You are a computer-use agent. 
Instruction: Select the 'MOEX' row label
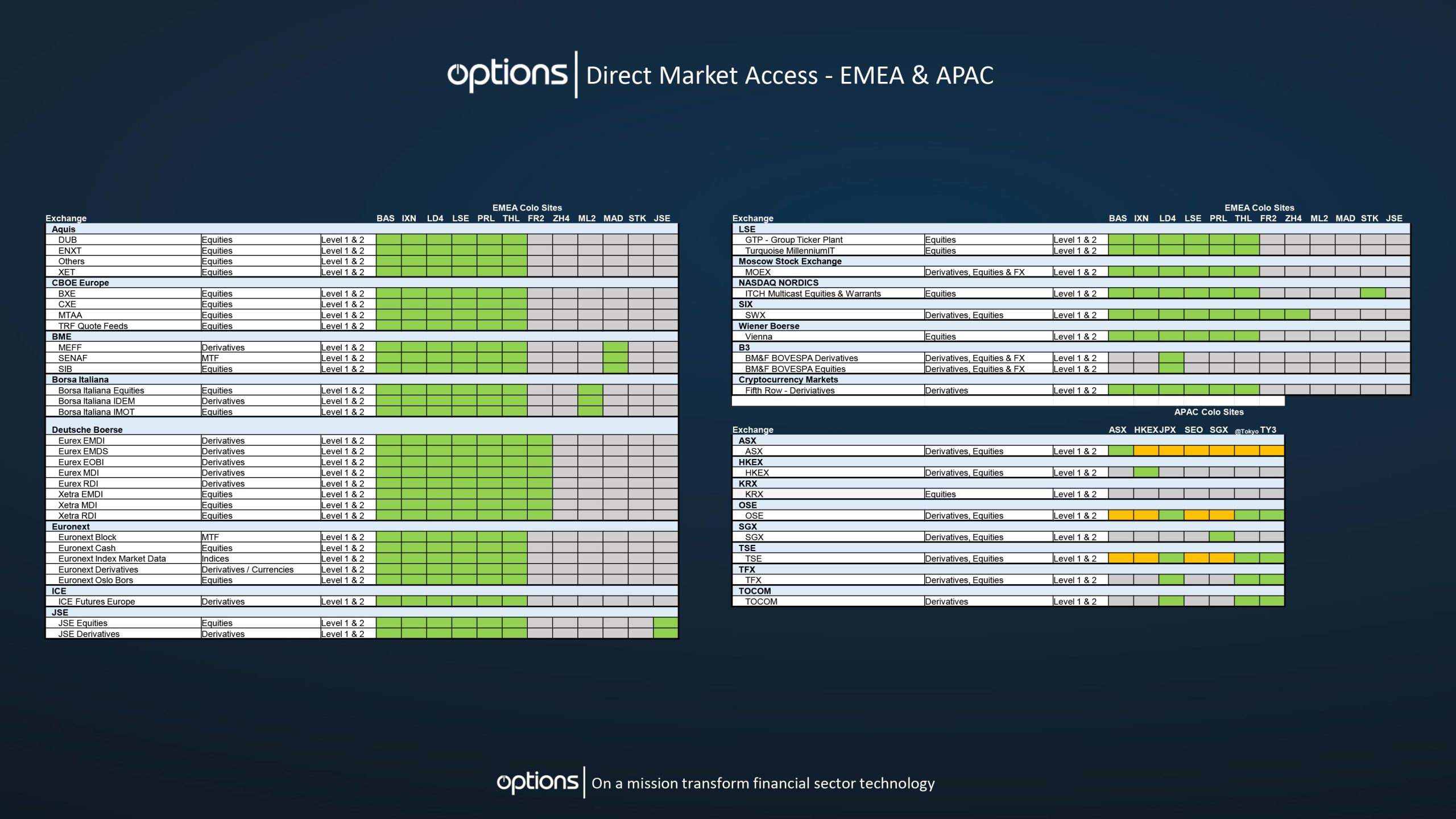[x=758, y=272]
